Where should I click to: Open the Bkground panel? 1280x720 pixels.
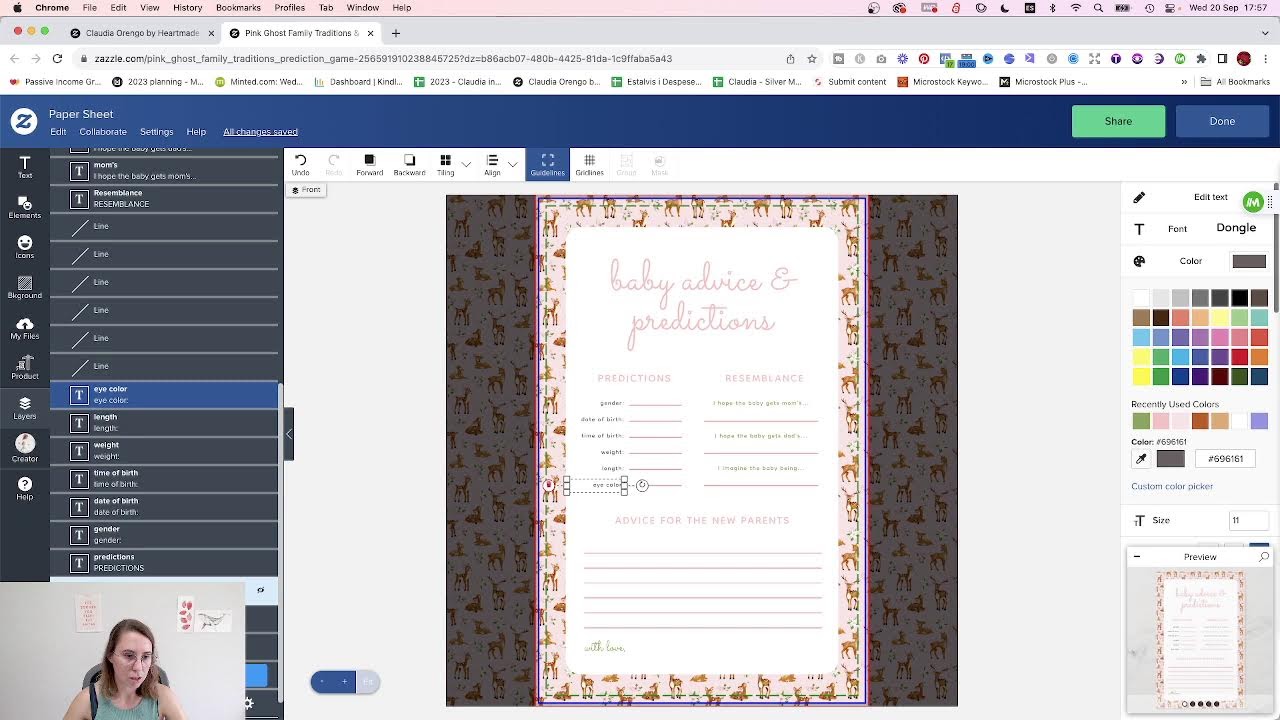(x=25, y=287)
